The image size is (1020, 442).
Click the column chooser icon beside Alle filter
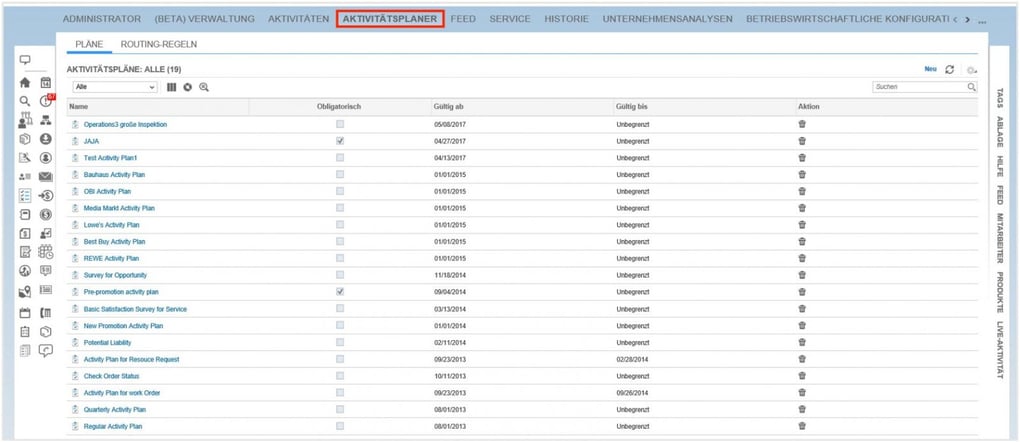coord(172,87)
